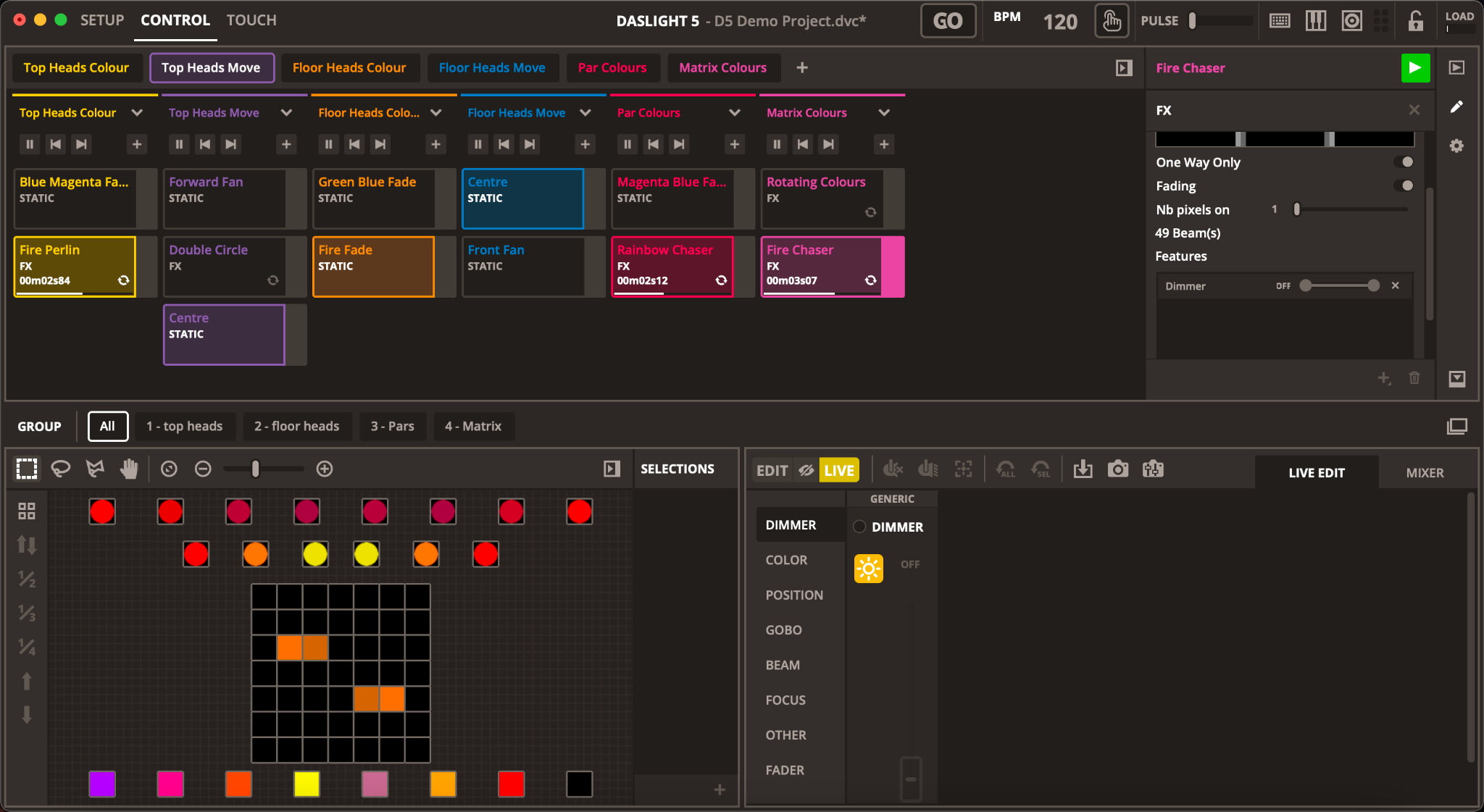Click the tap tempo hand icon
1484x812 pixels.
(x=1111, y=21)
